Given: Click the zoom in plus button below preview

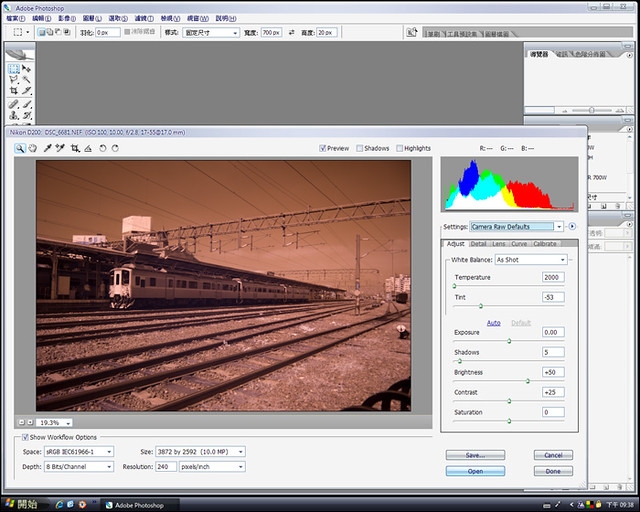Looking at the screenshot, I should point(30,422).
